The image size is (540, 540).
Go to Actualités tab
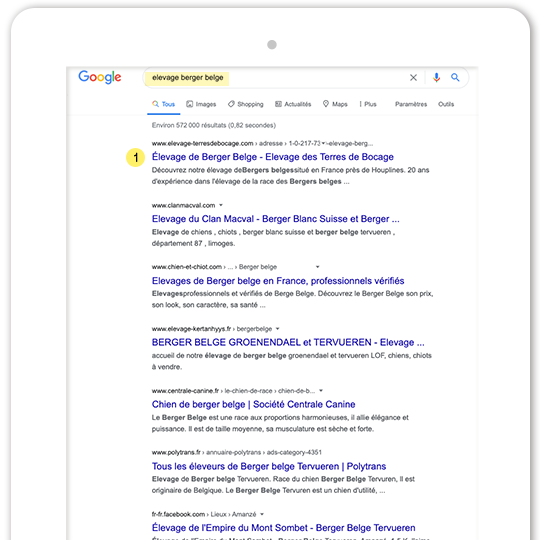click(x=293, y=104)
